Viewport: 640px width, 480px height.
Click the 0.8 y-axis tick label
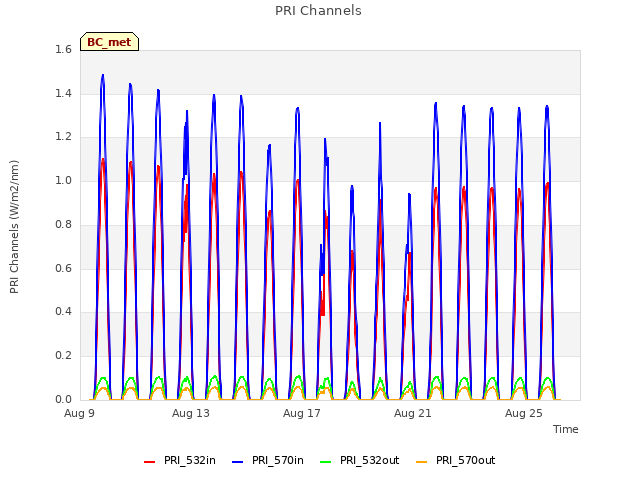(x=63, y=224)
